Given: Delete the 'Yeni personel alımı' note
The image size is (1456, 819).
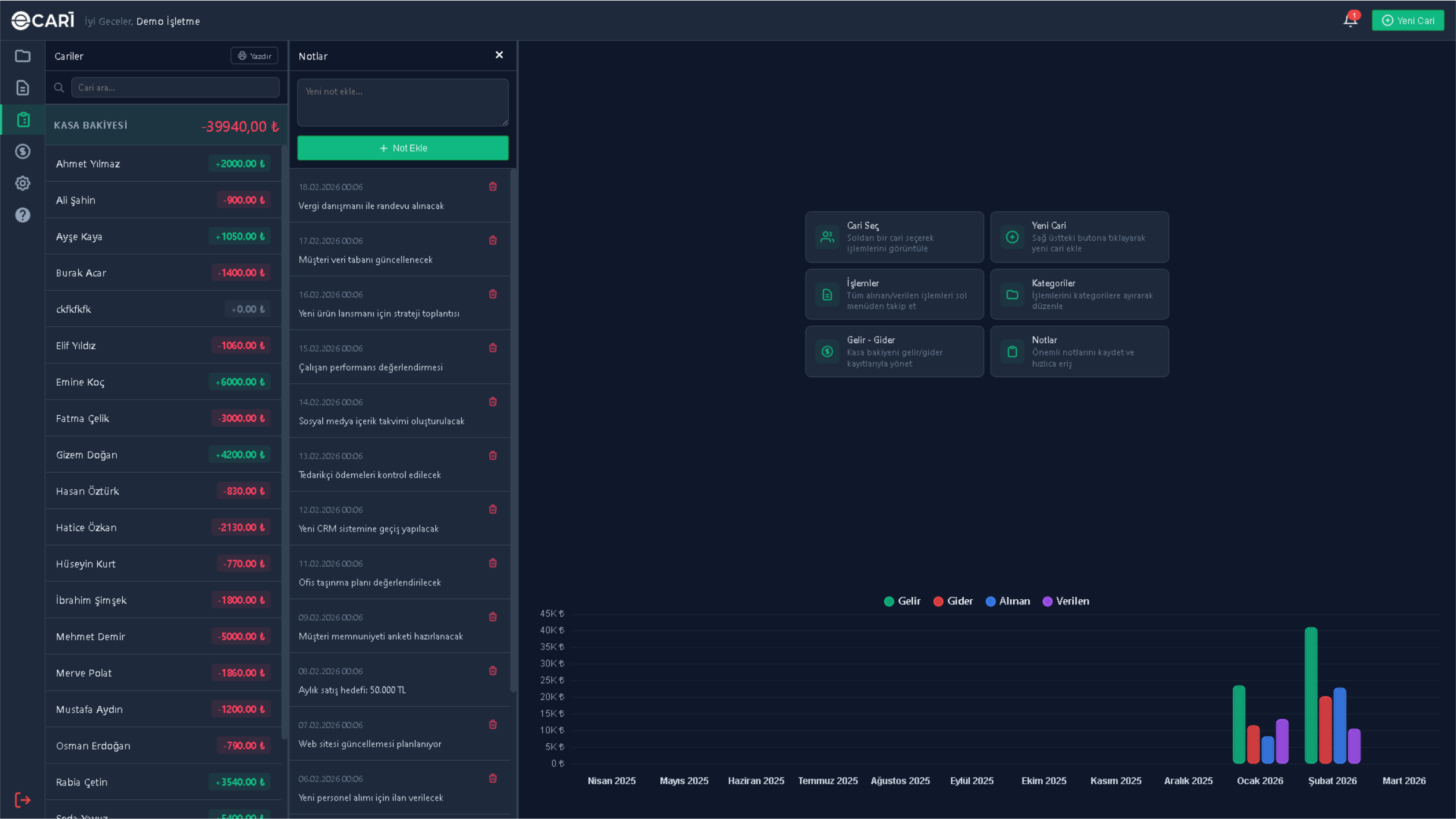Looking at the screenshot, I should click(493, 778).
